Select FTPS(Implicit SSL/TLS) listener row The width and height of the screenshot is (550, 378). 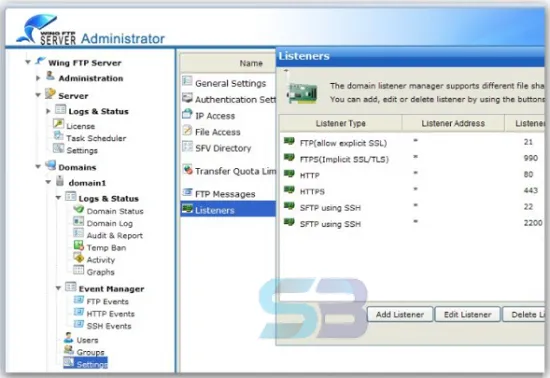tap(412, 159)
